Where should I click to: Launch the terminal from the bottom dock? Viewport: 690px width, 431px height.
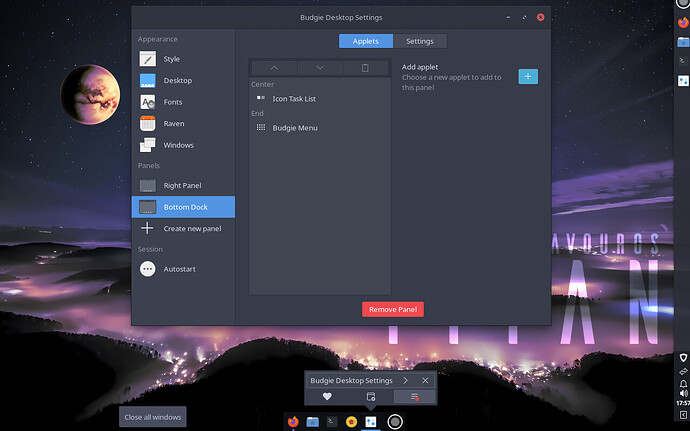tap(332, 422)
